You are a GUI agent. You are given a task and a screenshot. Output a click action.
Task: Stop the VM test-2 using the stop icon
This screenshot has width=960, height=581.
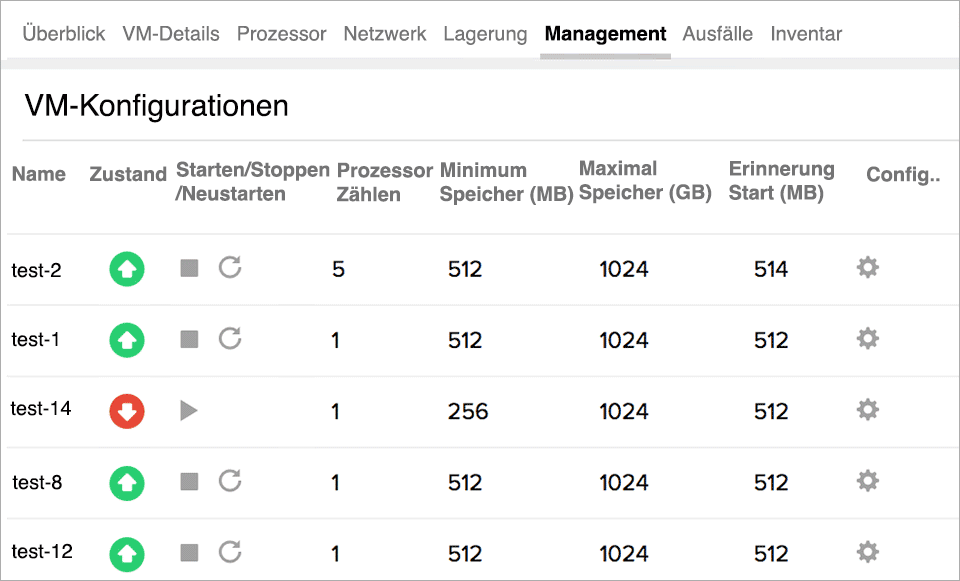pyautogui.click(x=188, y=268)
